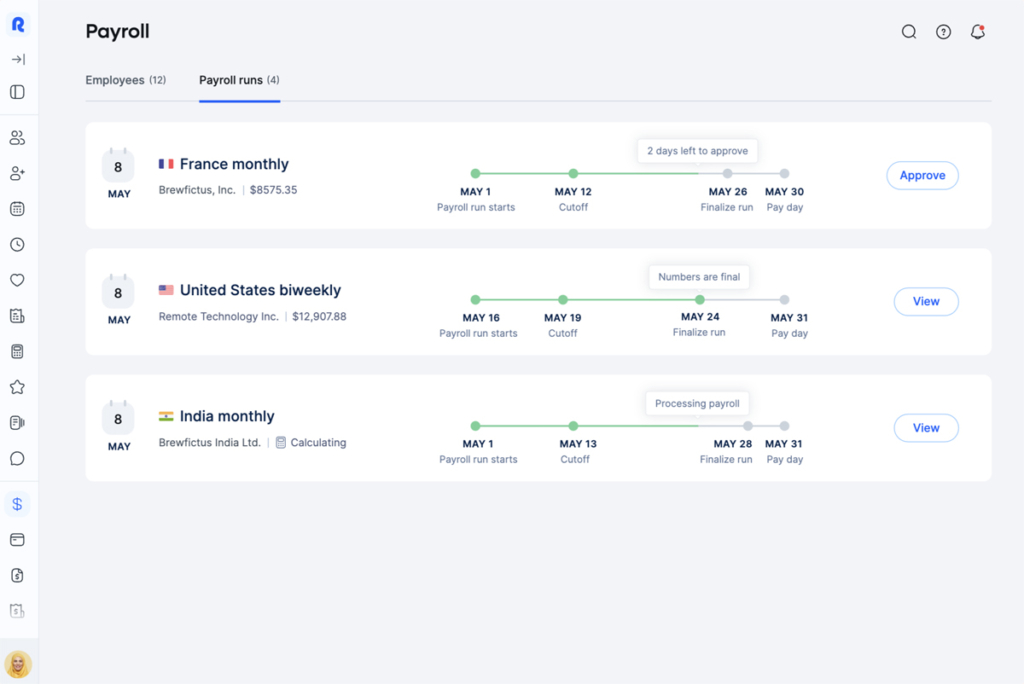Click the May 26 marker on France timeline
This screenshot has width=1024, height=684.
[726, 172]
